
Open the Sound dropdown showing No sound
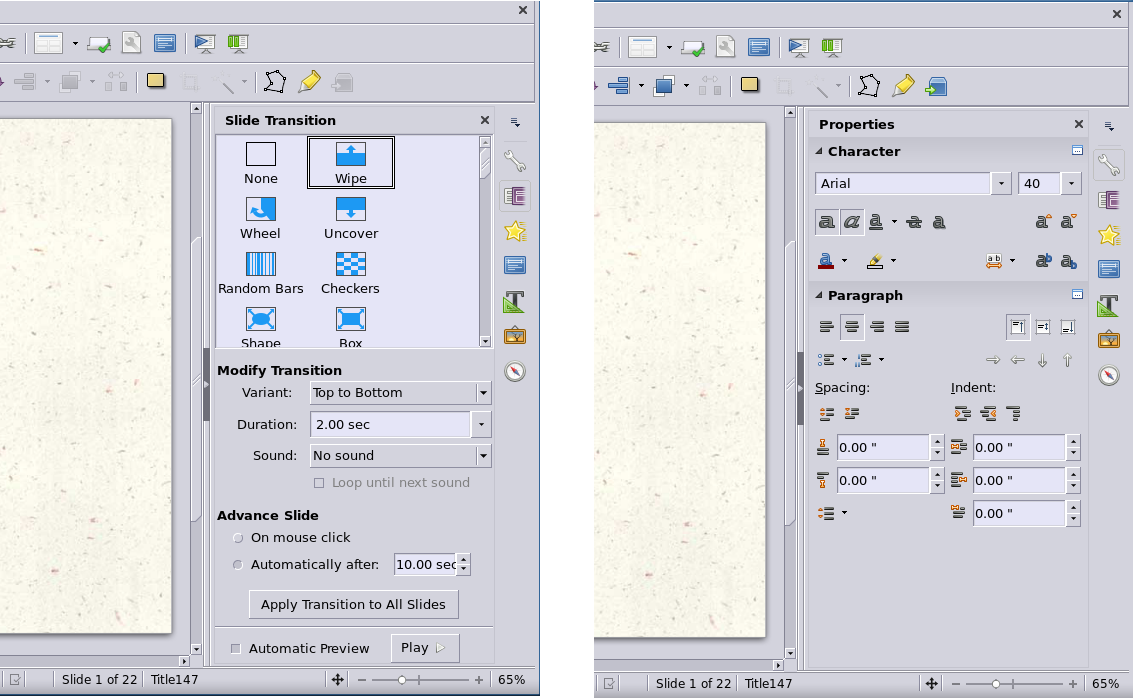(400, 455)
